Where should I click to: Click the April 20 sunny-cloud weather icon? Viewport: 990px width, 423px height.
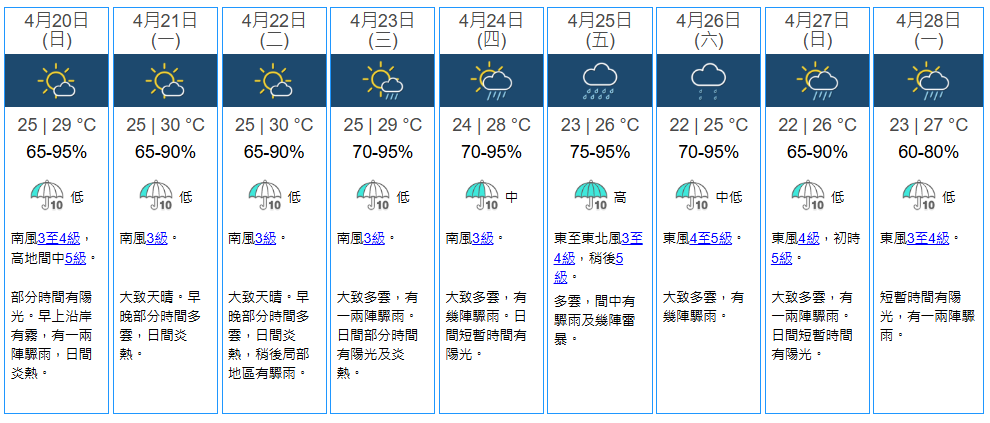click(x=56, y=81)
